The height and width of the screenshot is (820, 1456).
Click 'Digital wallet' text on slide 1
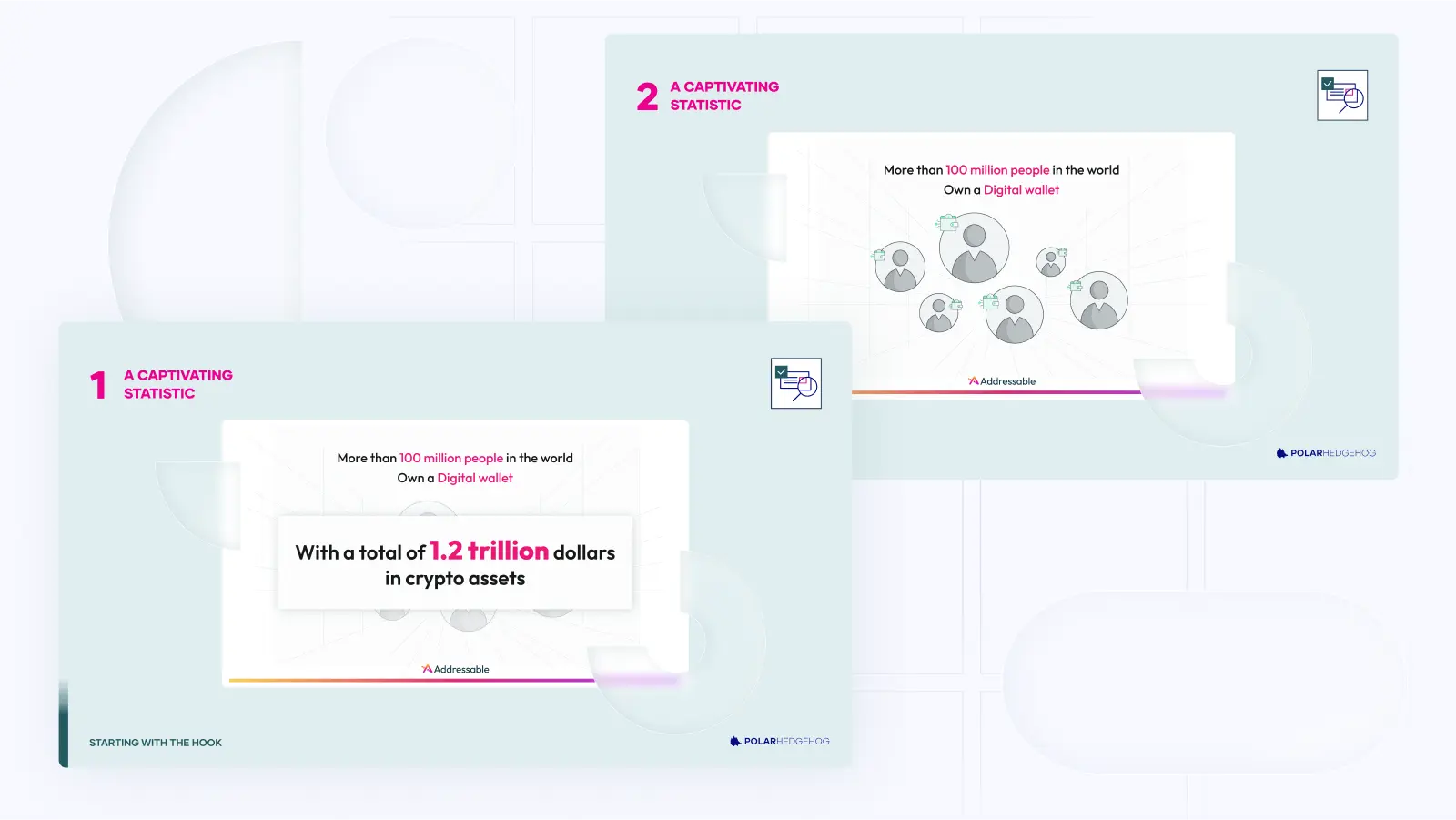pyautogui.click(x=475, y=478)
